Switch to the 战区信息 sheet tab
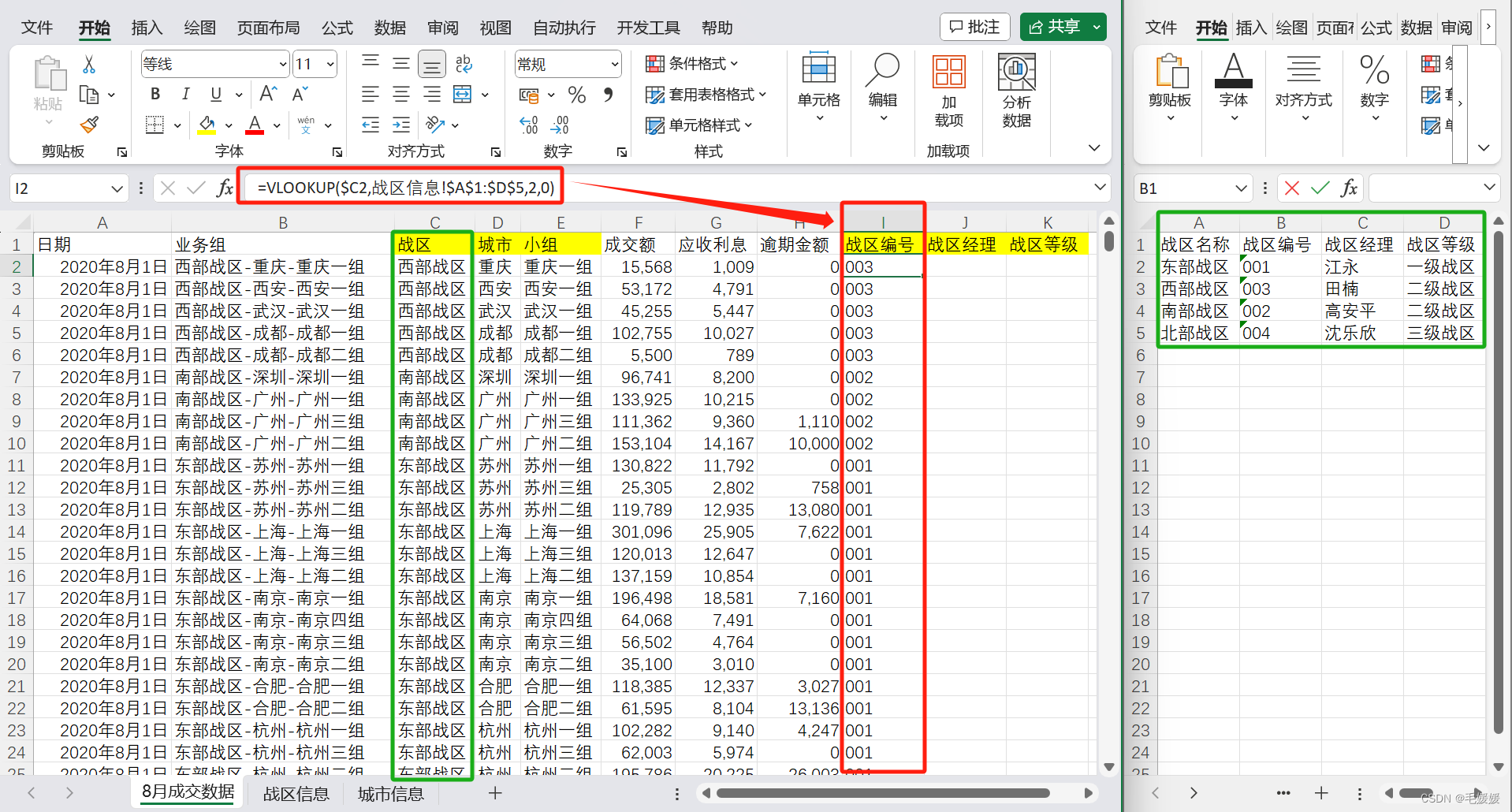Image resolution: width=1512 pixels, height=812 pixels. point(296,794)
